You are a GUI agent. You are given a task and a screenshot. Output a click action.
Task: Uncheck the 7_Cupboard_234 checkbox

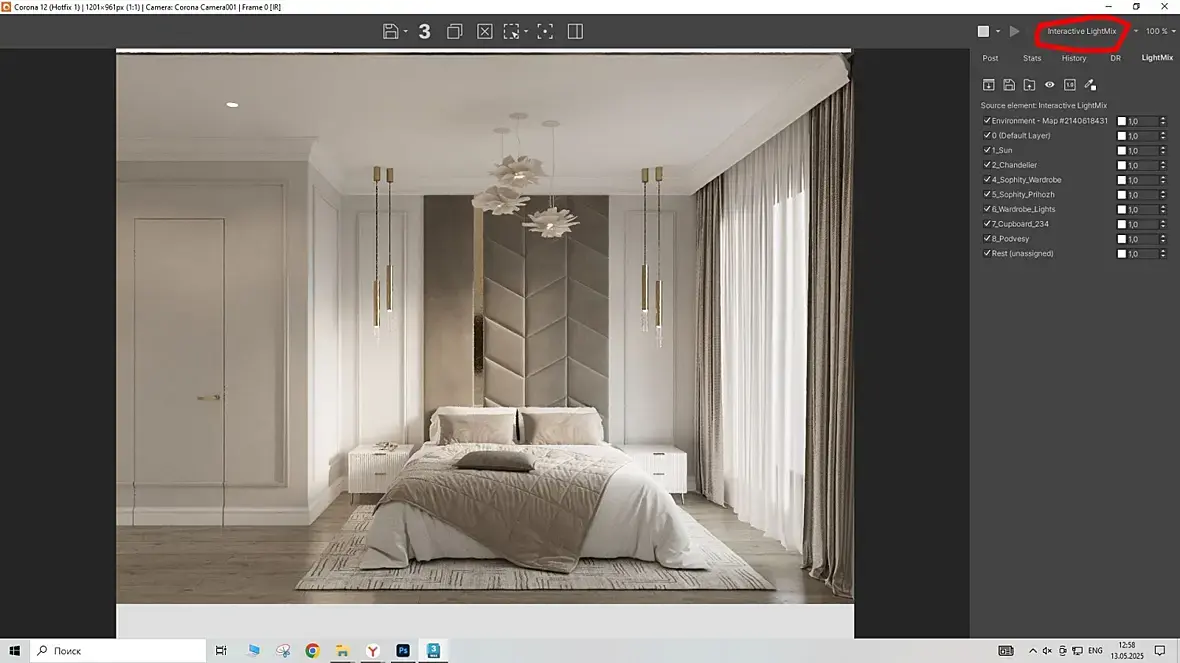tap(987, 224)
